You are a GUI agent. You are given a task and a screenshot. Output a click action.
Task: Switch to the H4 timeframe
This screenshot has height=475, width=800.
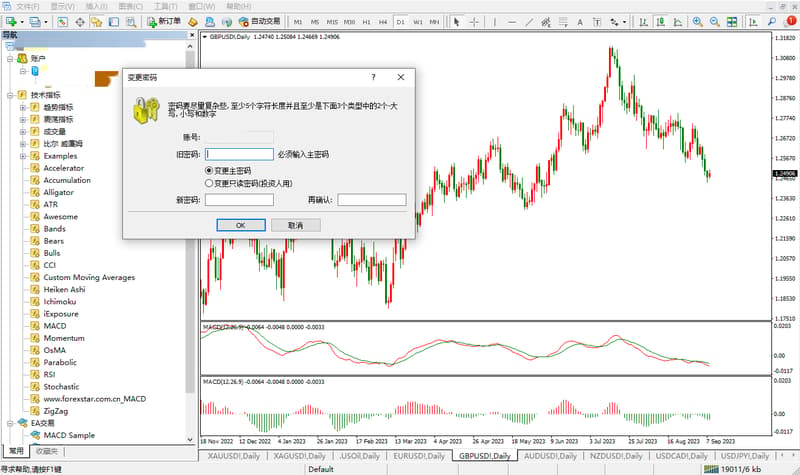point(383,22)
